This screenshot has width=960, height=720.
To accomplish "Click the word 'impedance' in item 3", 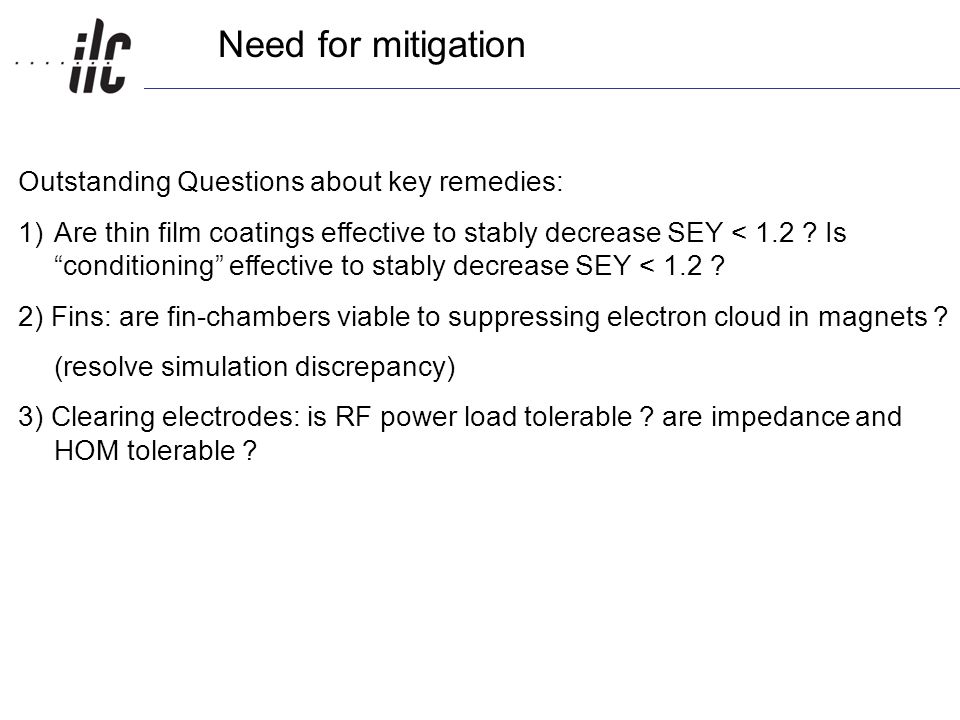I will click(780, 418).
